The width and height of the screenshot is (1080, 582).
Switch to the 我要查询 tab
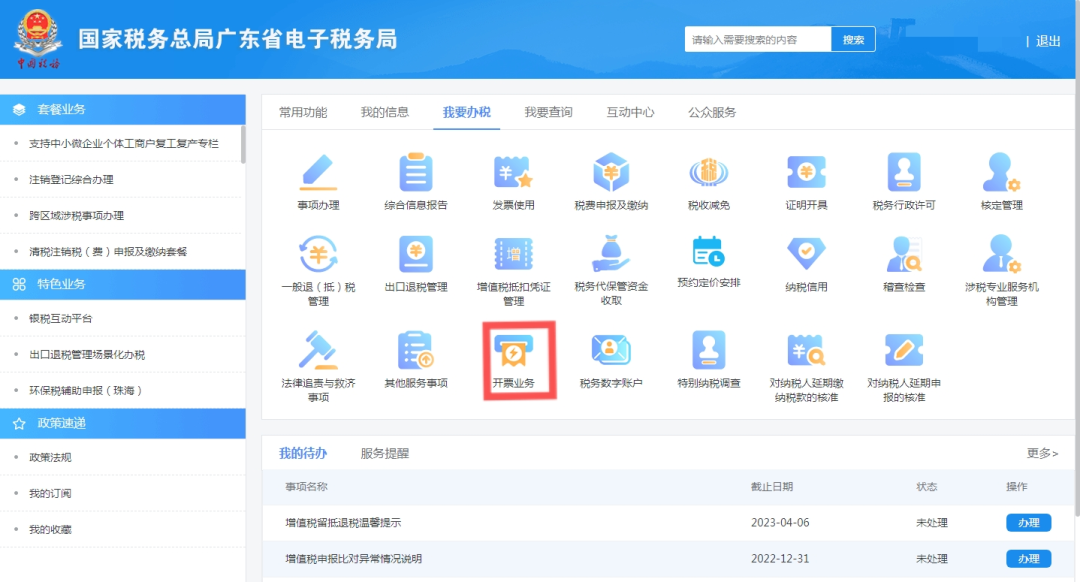point(548,112)
